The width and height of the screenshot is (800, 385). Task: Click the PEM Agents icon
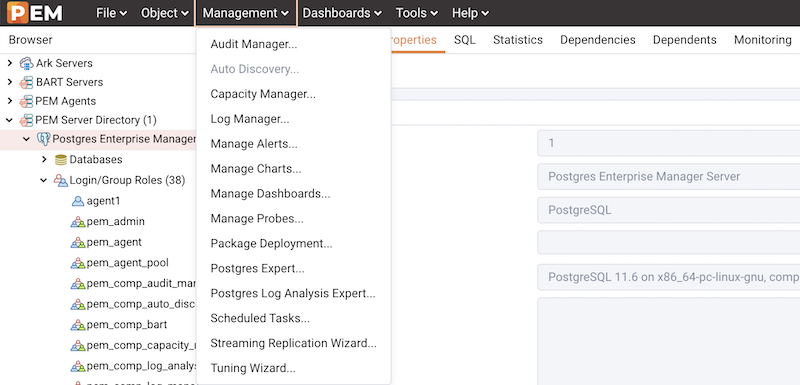27,101
